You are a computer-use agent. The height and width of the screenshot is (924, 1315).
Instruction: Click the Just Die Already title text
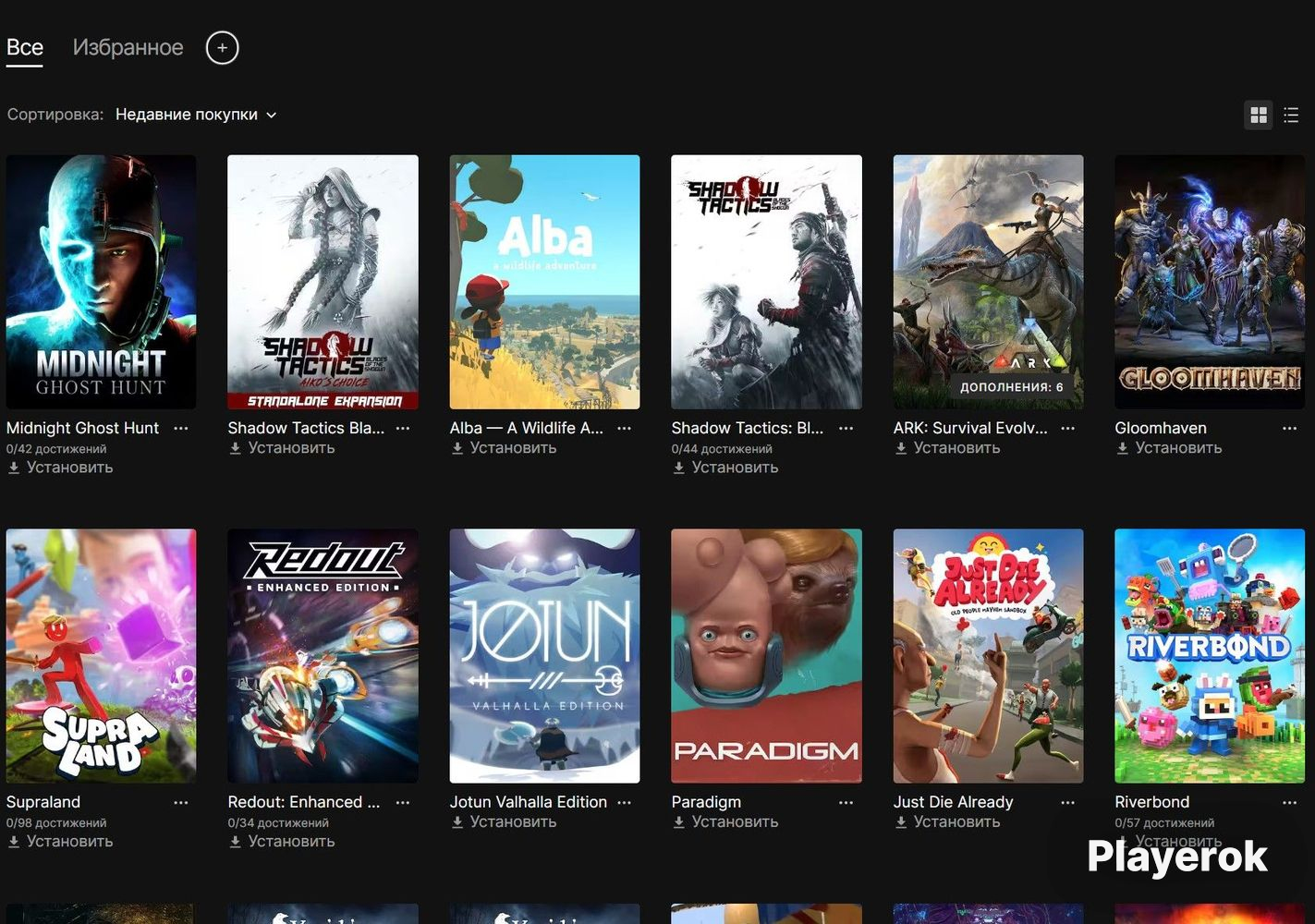(x=953, y=802)
